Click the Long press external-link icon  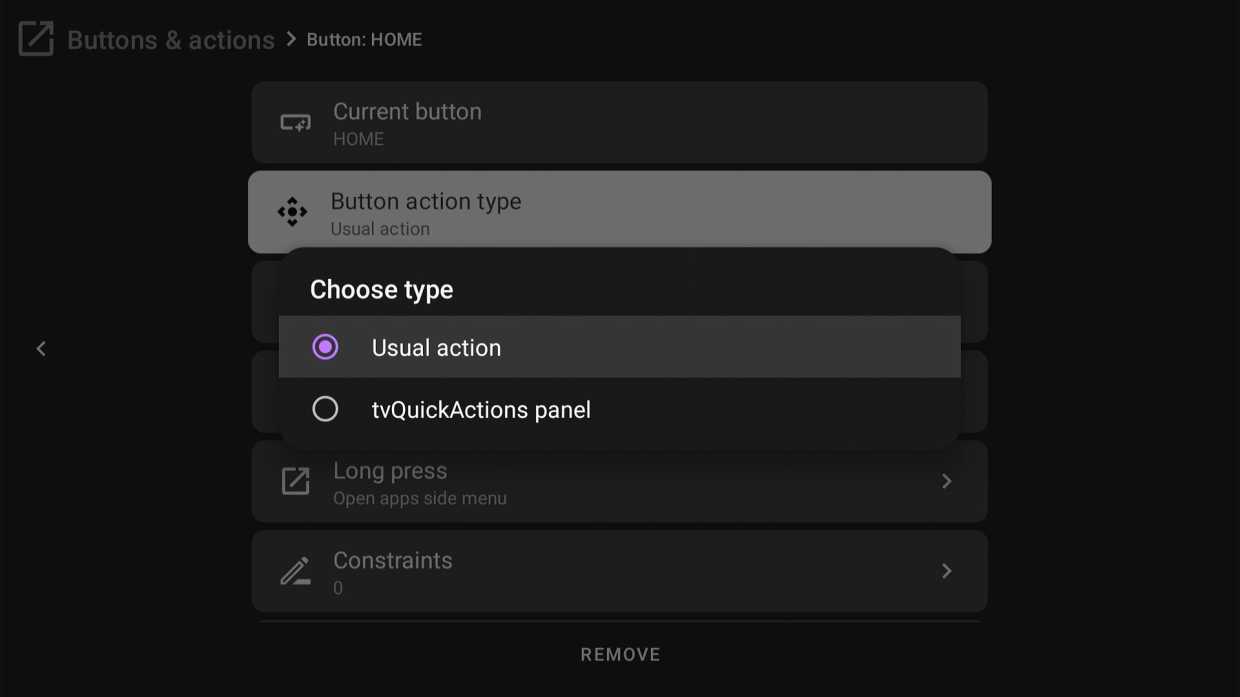pos(295,481)
